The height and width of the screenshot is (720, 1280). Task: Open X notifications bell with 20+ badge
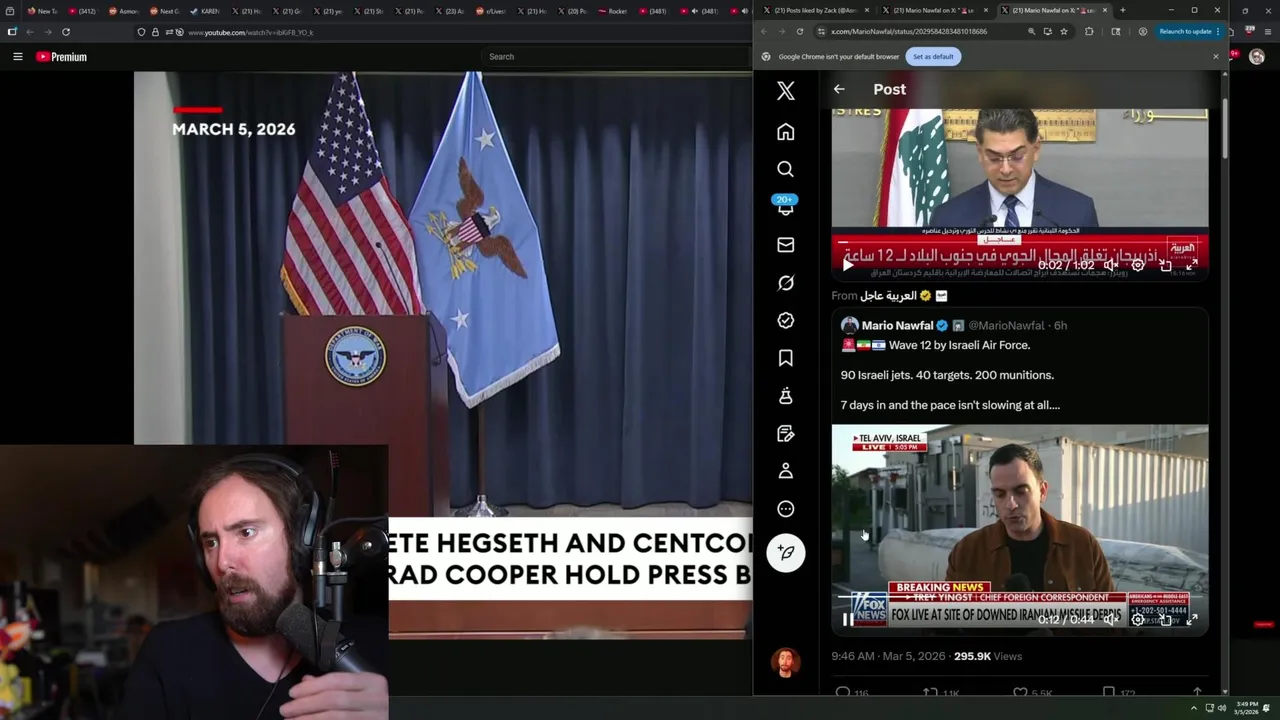point(786,206)
